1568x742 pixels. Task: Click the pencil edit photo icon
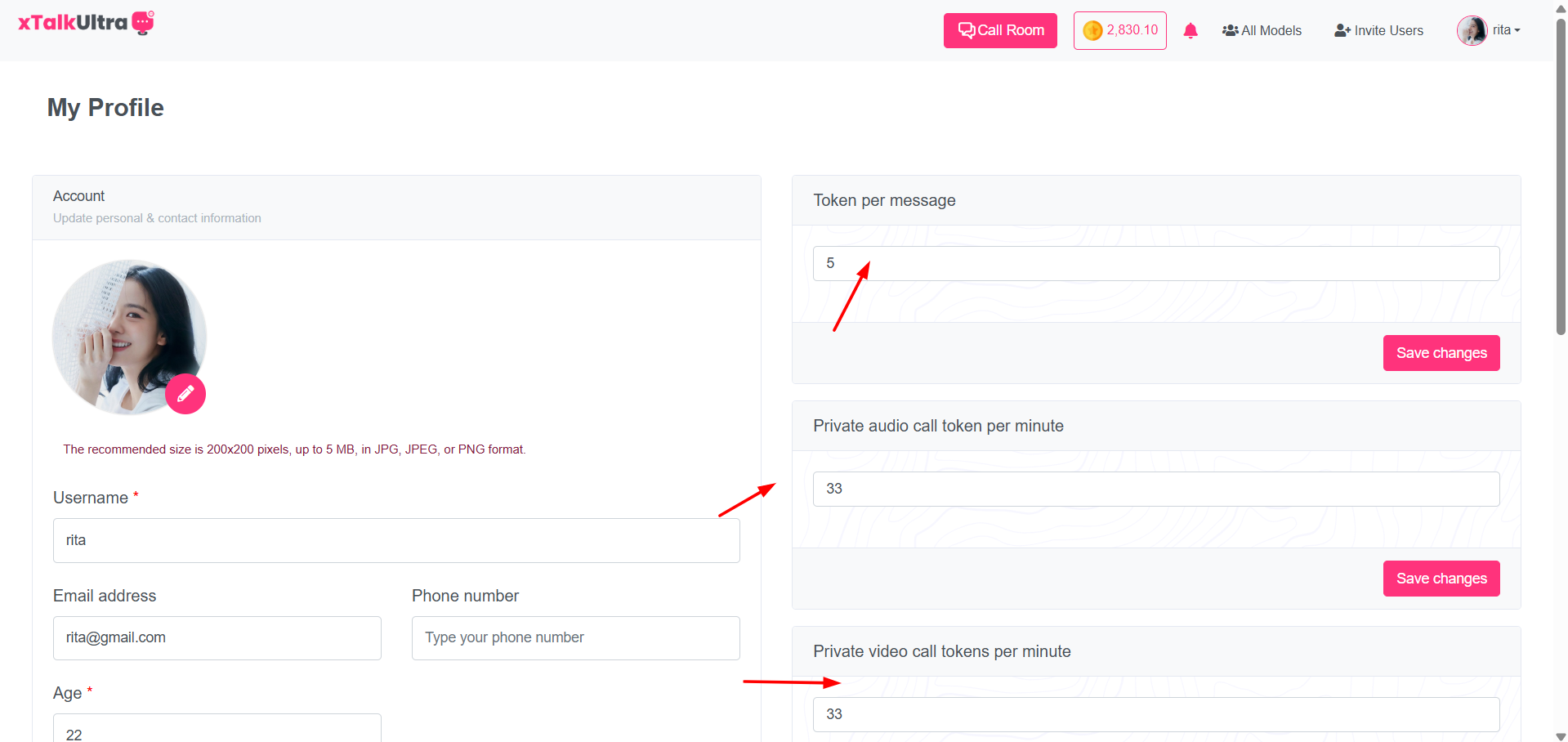point(185,394)
